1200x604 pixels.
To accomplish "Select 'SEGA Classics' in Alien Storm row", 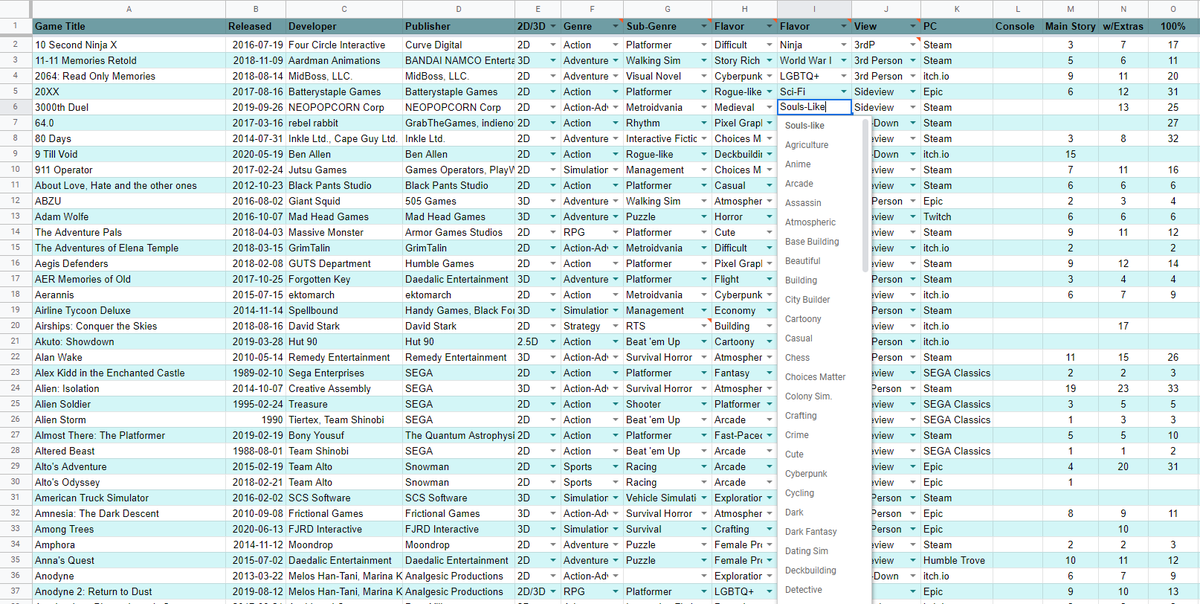I will pos(955,420).
